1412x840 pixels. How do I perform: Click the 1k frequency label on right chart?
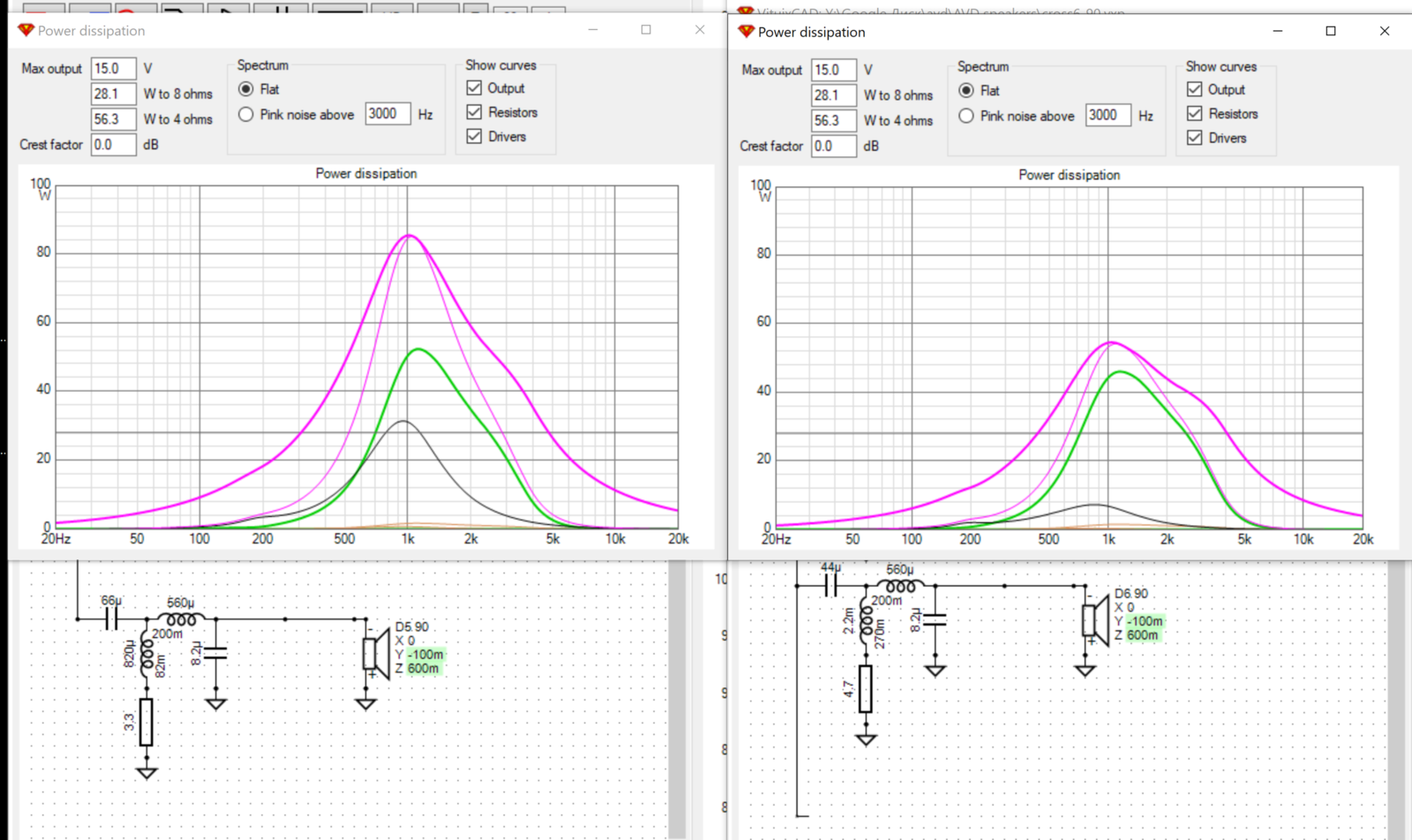coord(1108,539)
